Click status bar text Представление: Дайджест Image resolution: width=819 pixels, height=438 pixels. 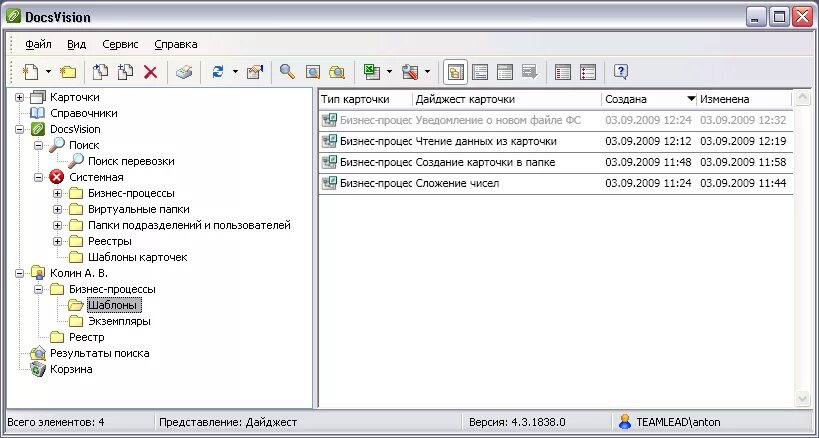(x=228, y=422)
